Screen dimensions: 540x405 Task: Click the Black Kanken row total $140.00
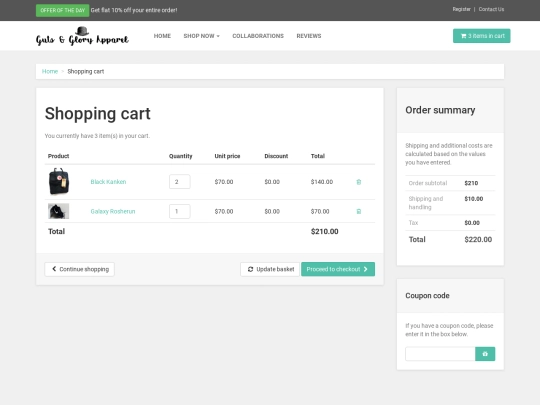click(x=322, y=182)
